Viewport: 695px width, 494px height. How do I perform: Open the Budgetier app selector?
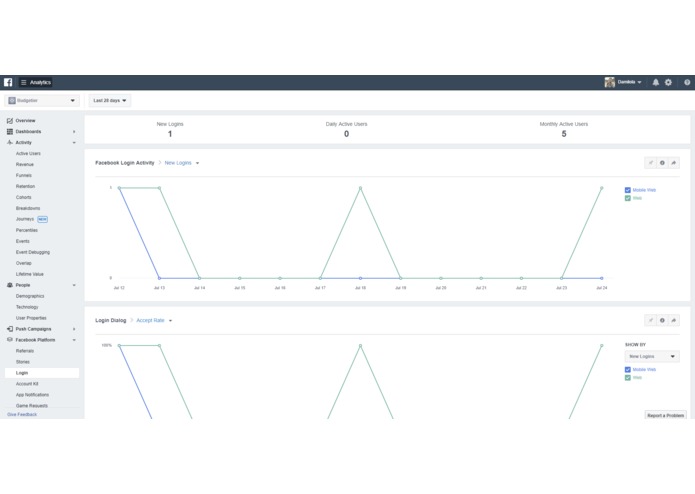tap(42, 101)
